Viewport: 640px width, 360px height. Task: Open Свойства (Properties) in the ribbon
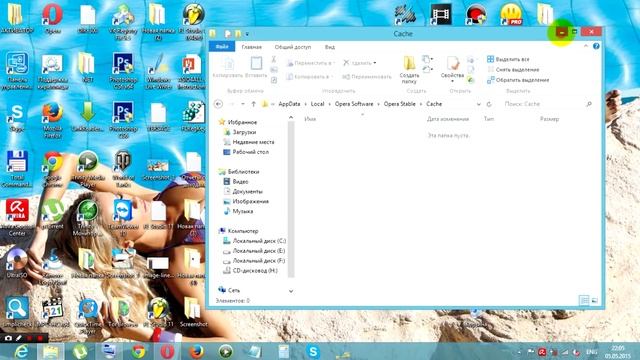coord(453,64)
